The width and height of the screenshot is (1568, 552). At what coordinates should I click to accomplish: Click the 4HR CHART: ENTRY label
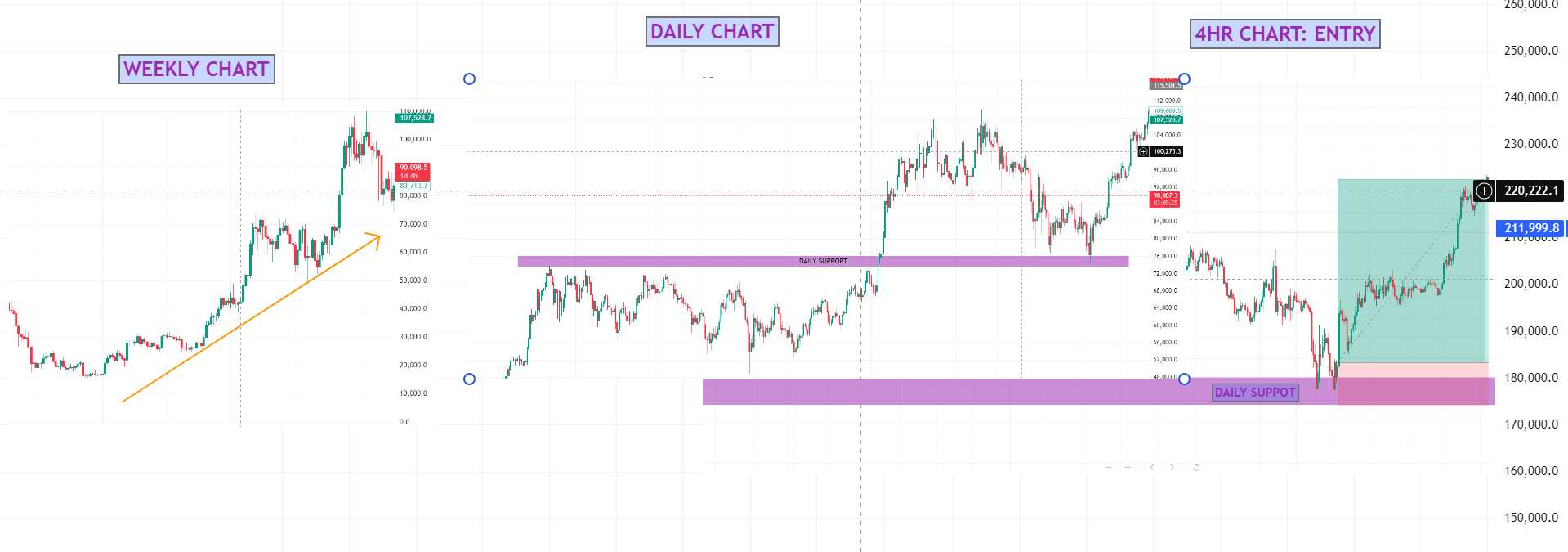pos(1284,34)
